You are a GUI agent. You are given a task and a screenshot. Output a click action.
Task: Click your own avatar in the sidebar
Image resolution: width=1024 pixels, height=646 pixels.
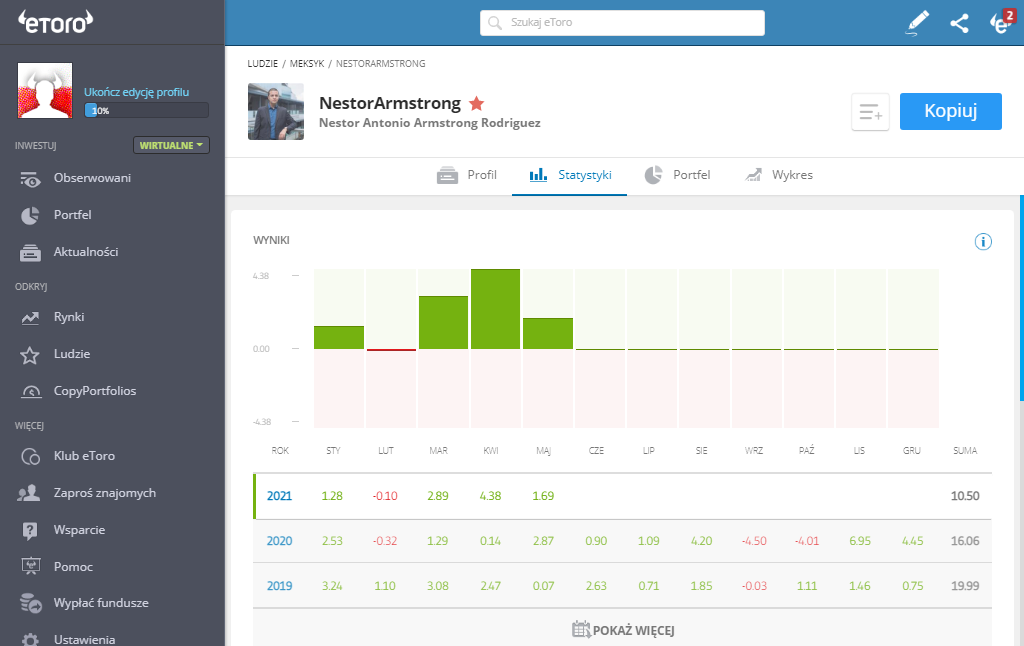pyautogui.click(x=45, y=90)
